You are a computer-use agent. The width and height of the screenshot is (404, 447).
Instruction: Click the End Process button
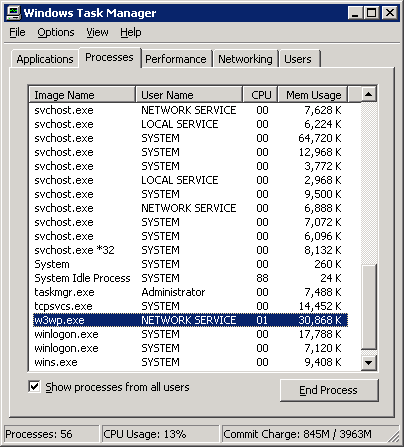(x=329, y=390)
